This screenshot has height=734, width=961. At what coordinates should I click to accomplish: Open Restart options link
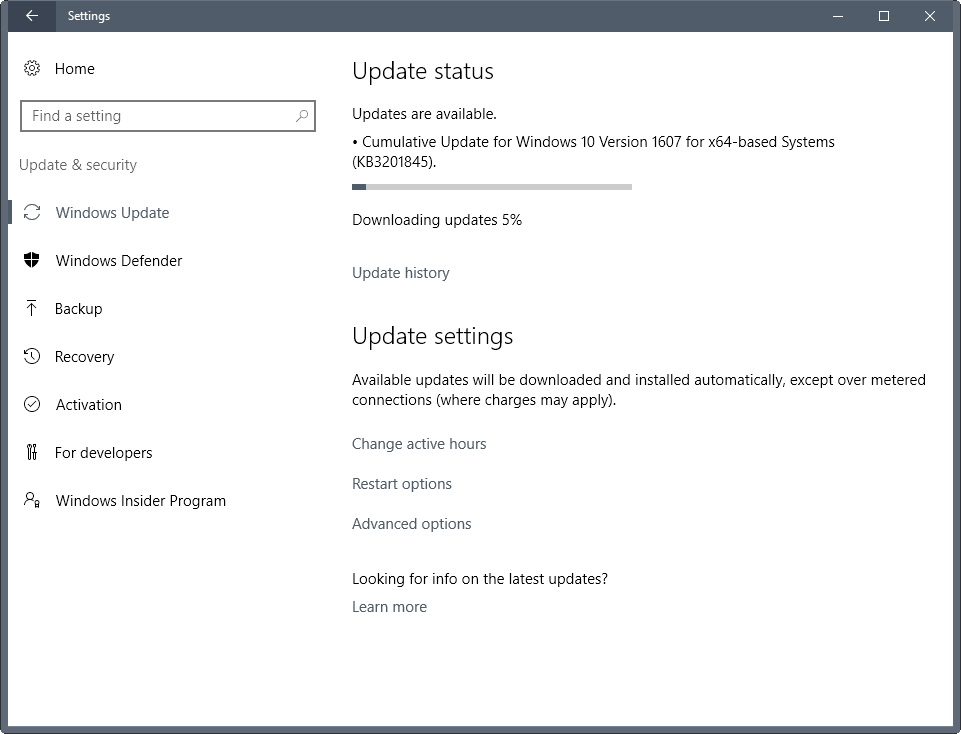(x=402, y=484)
